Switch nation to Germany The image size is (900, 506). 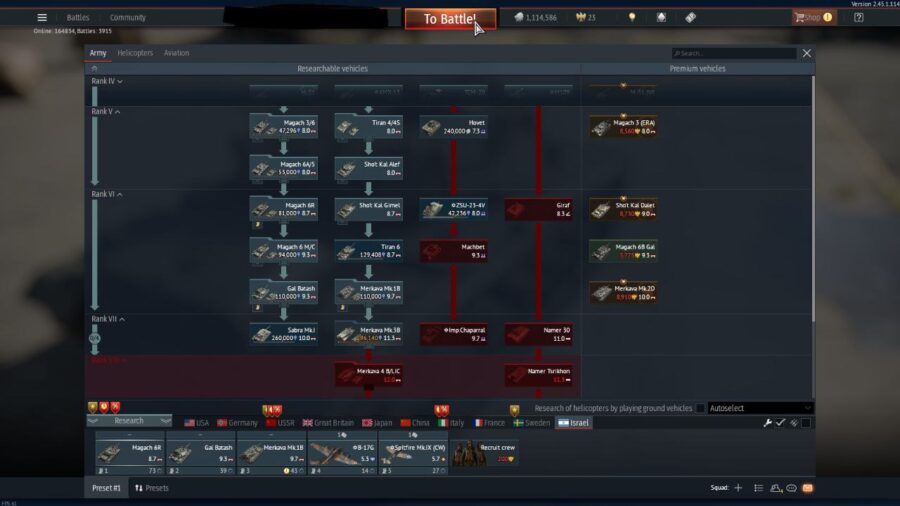(237, 423)
